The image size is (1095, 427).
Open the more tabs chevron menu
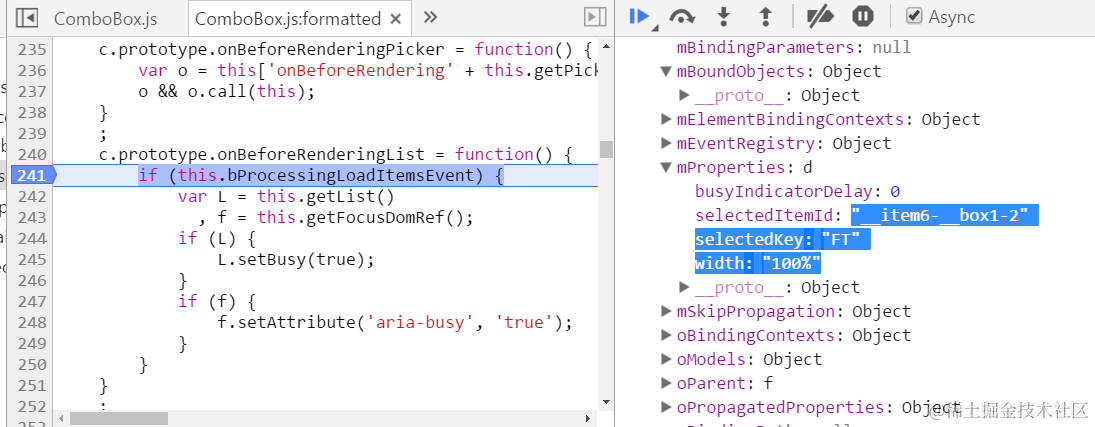tap(430, 17)
